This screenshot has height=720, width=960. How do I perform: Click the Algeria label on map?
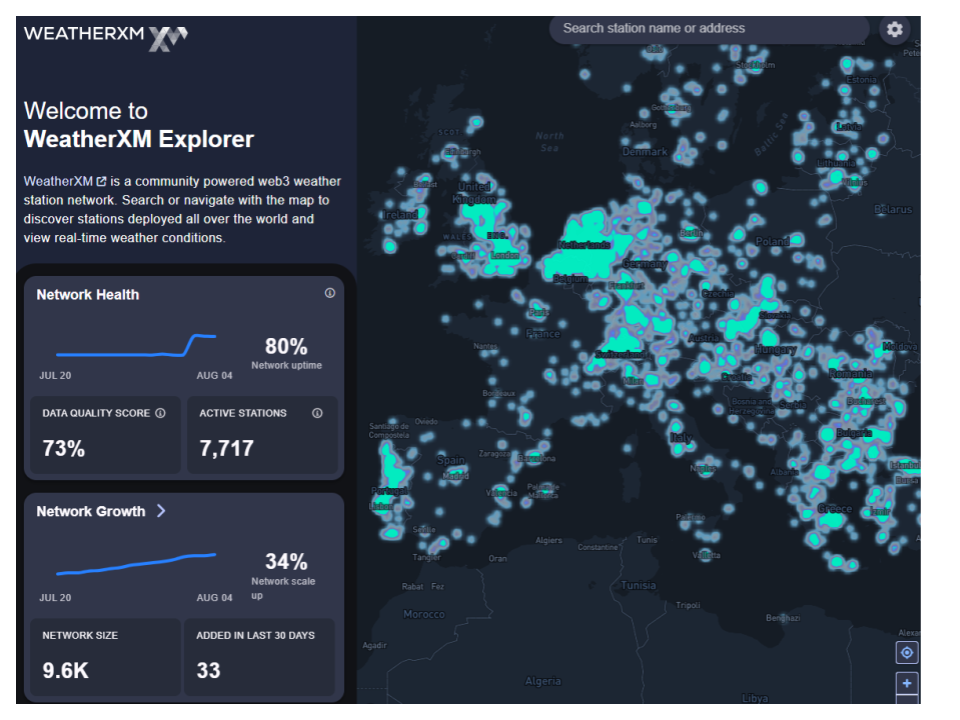pos(542,681)
